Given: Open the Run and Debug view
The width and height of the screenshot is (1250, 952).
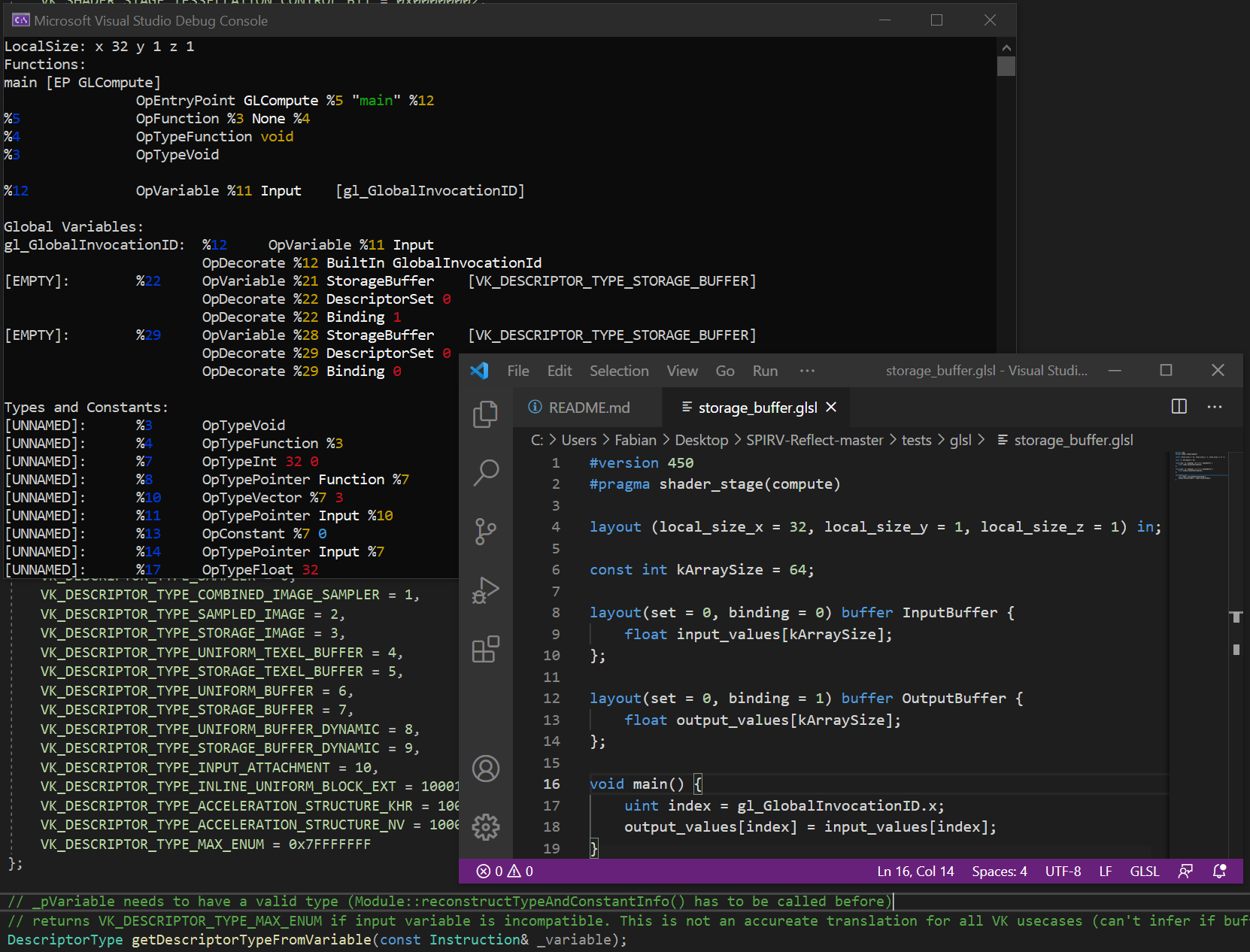Looking at the screenshot, I should pyautogui.click(x=485, y=590).
